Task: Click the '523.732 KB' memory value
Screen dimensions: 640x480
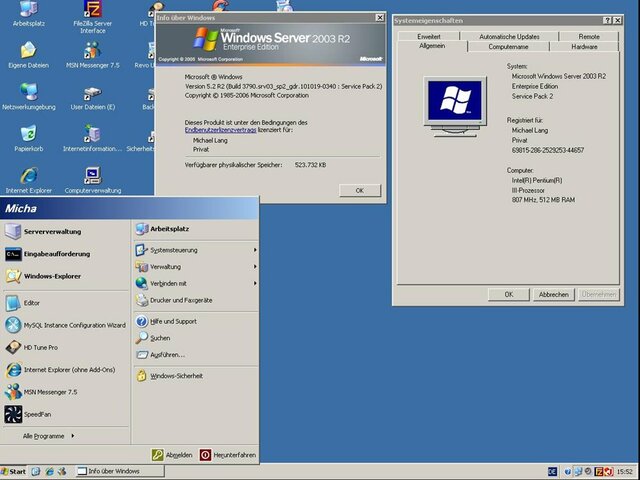Action: (310, 165)
